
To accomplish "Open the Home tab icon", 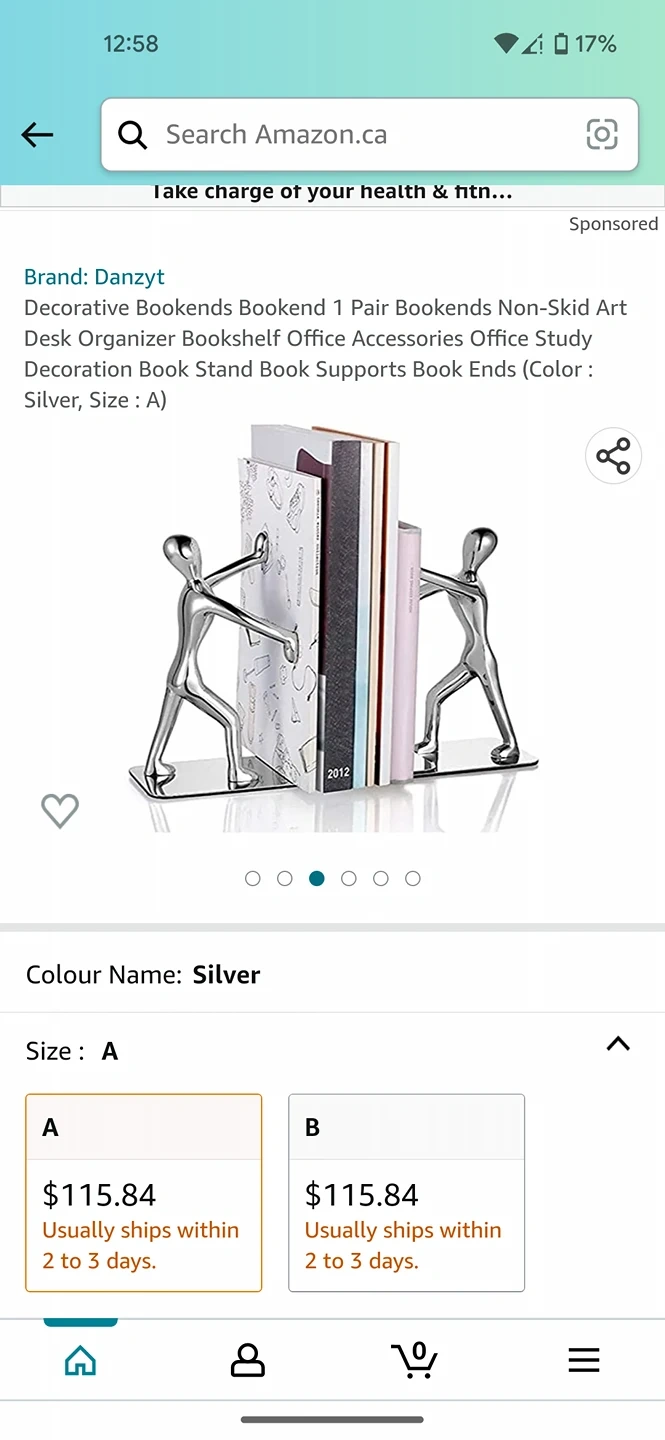I will pyautogui.click(x=80, y=1360).
